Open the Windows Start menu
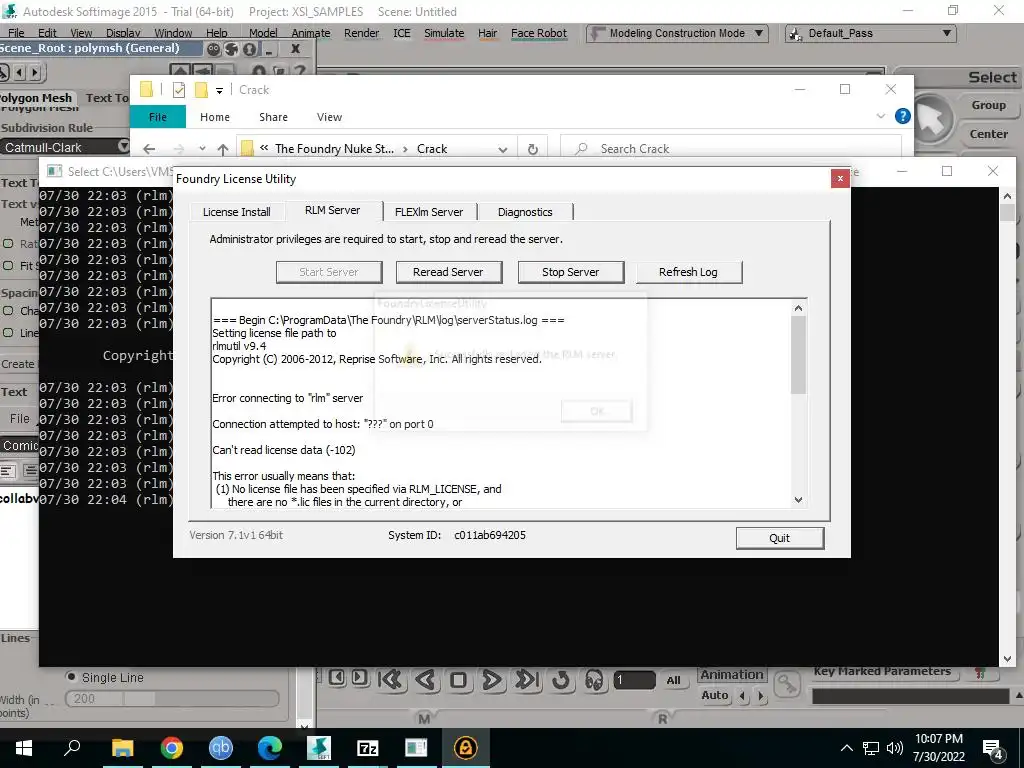The image size is (1024, 768). (x=24, y=748)
